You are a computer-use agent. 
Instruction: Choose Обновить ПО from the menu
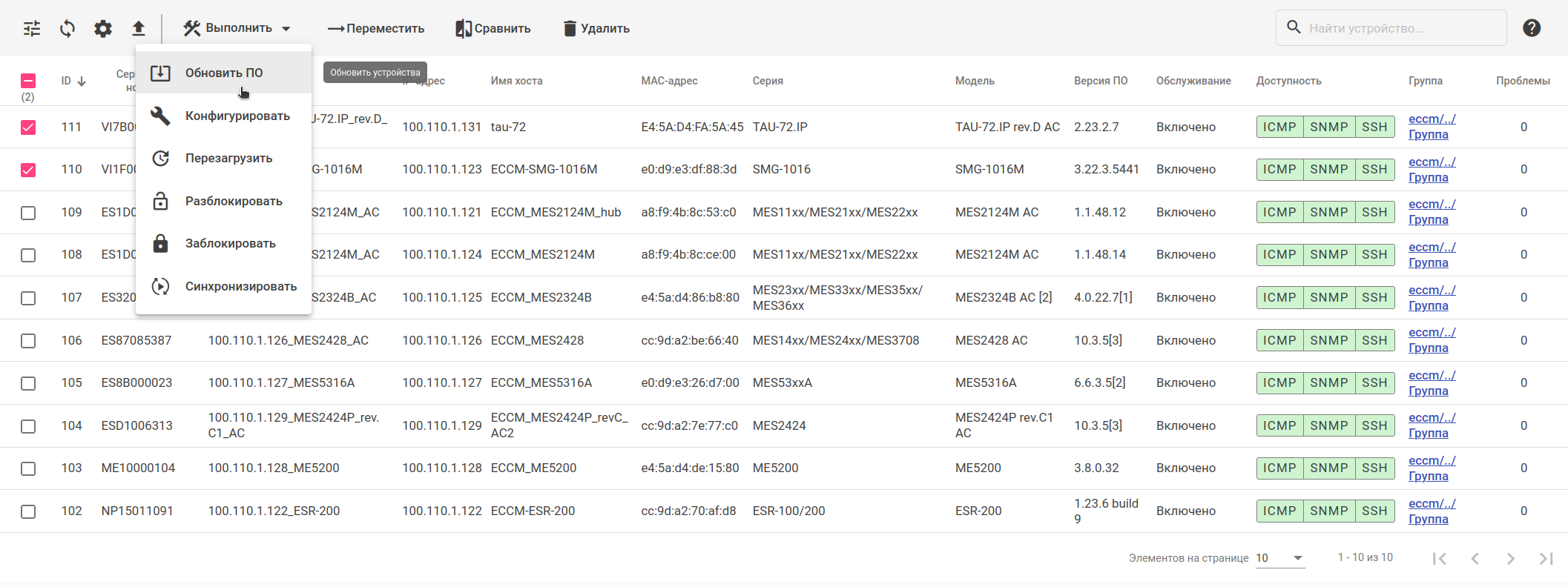point(223,73)
